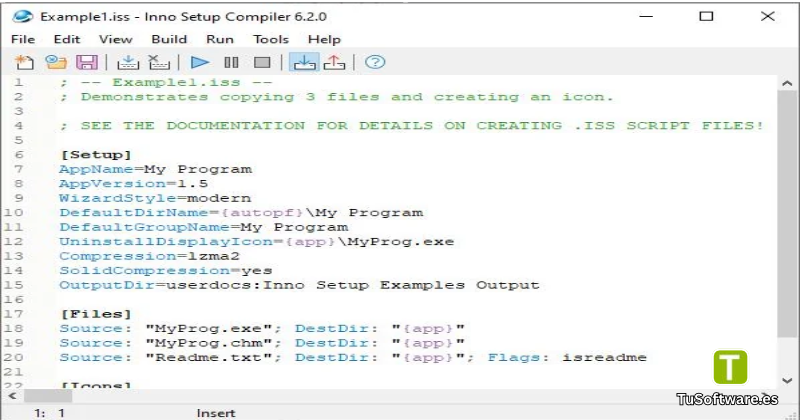
Task: Click line number 6 in the gutter
Action: pyautogui.click(x=18, y=155)
